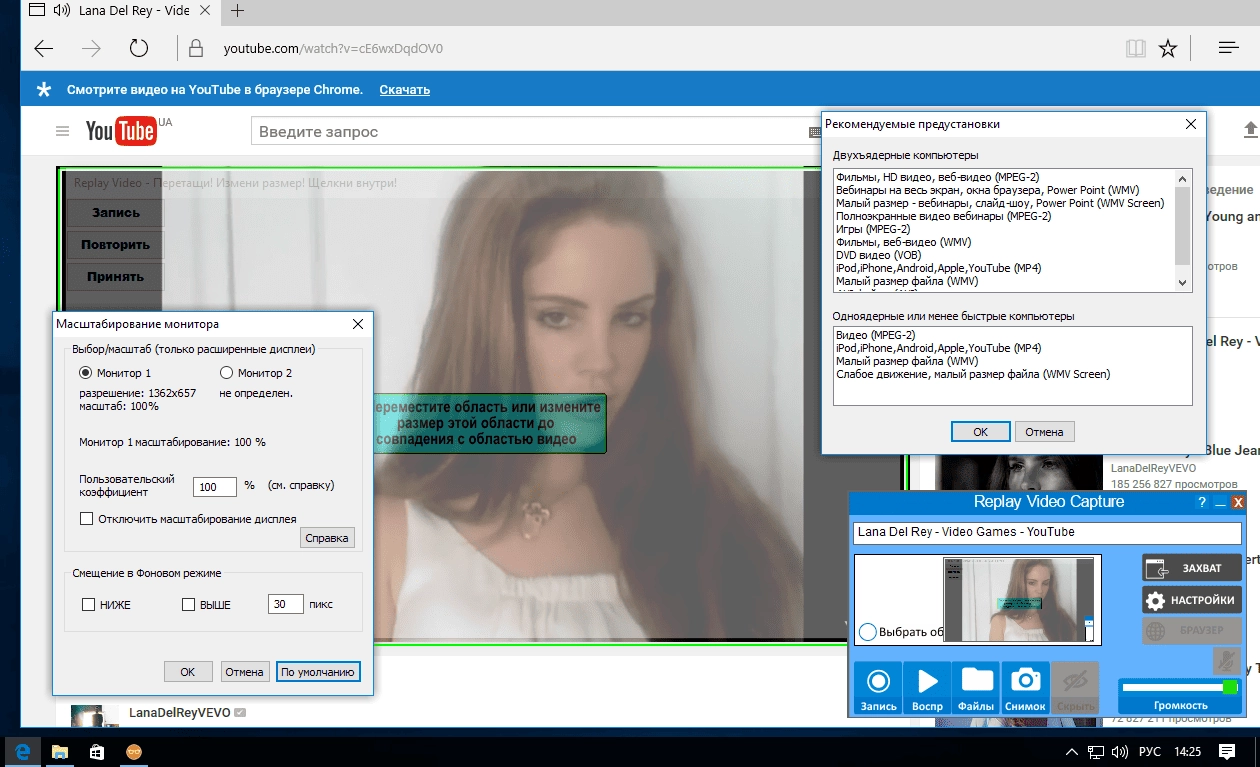1260x767 pixels.
Task: Open Edge from the taskbar
Action: coord(23,752)
